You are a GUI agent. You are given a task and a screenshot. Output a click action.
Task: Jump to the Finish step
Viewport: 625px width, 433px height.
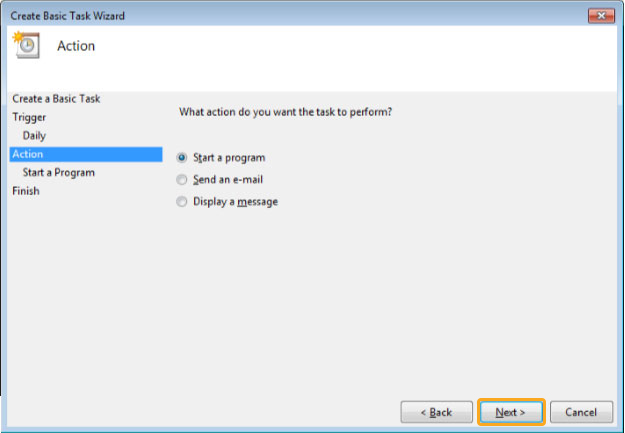26,191
